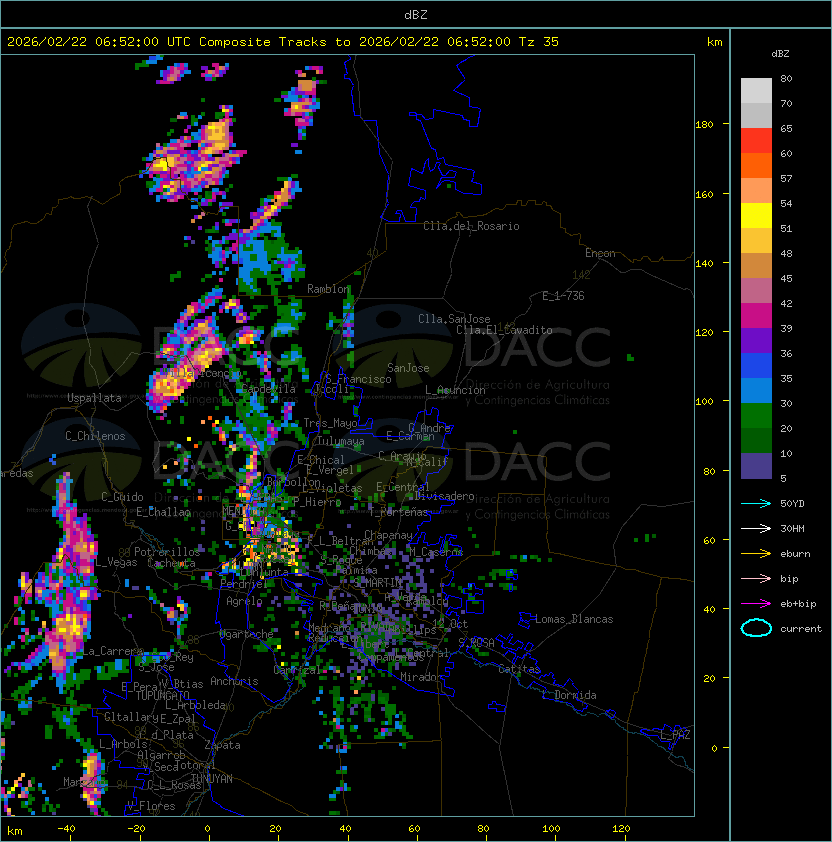The image size is (832, 842).
Task: Click the 'La_Carrera' place label
Action: point(113,651)
